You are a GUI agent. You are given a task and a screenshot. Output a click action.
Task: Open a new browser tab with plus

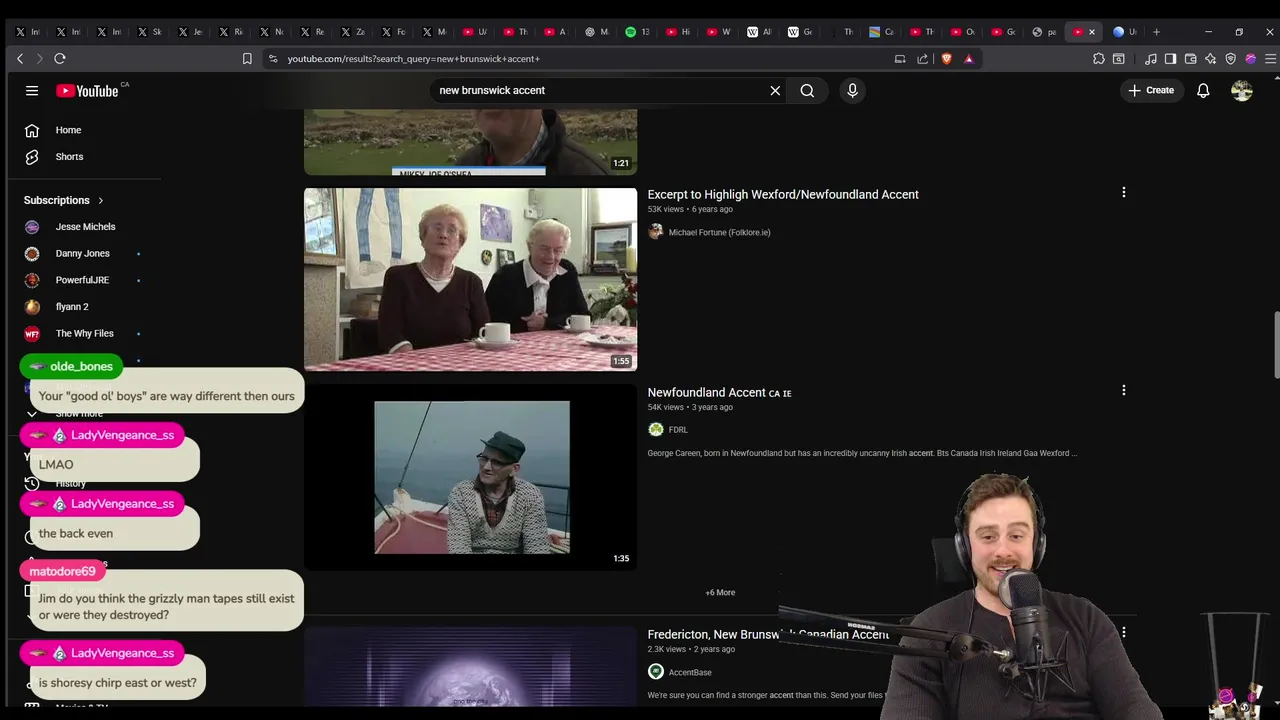(x=1157, y=32)
